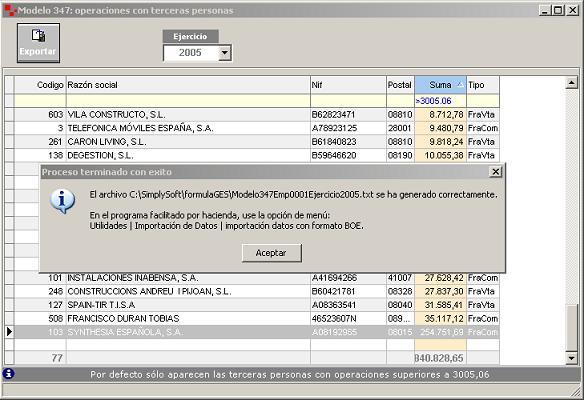Click Suma value 35.117,12

click(441, 318)
